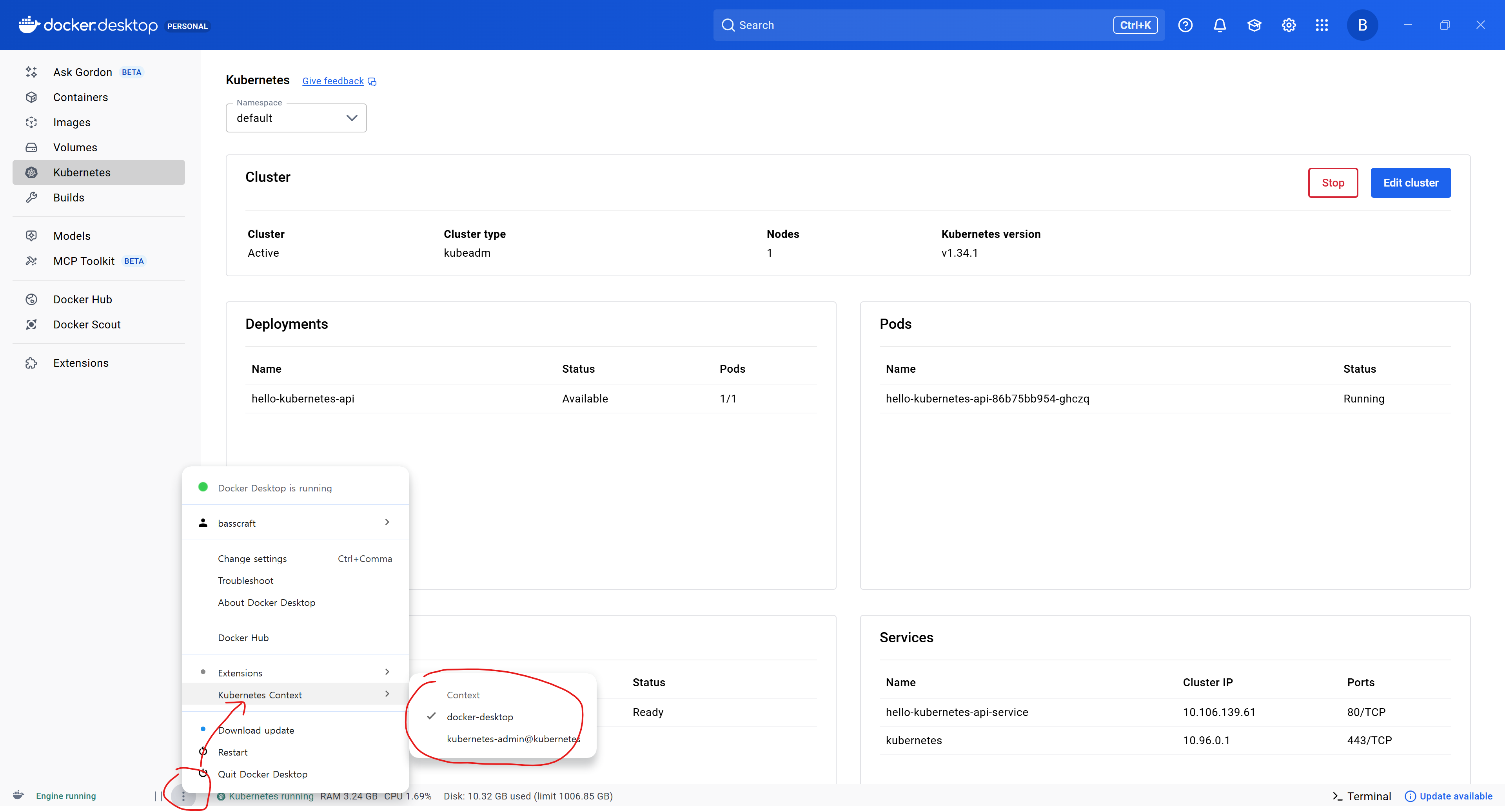This screenshot has height=812, width=1505.
Task: Click the help question mark icon
Action: point(1185,25)
